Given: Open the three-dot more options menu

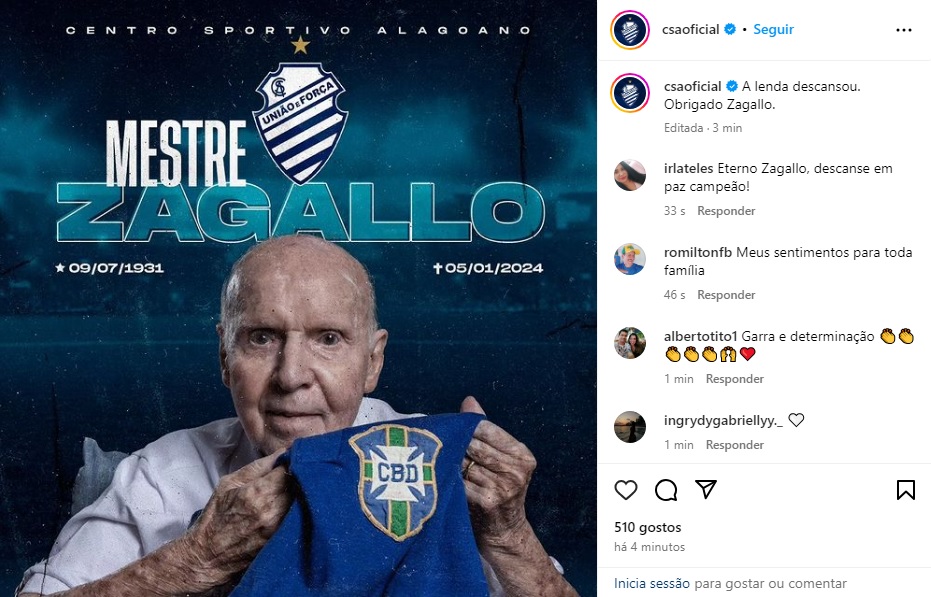Looking at the screenshot, I should point(904,30).
